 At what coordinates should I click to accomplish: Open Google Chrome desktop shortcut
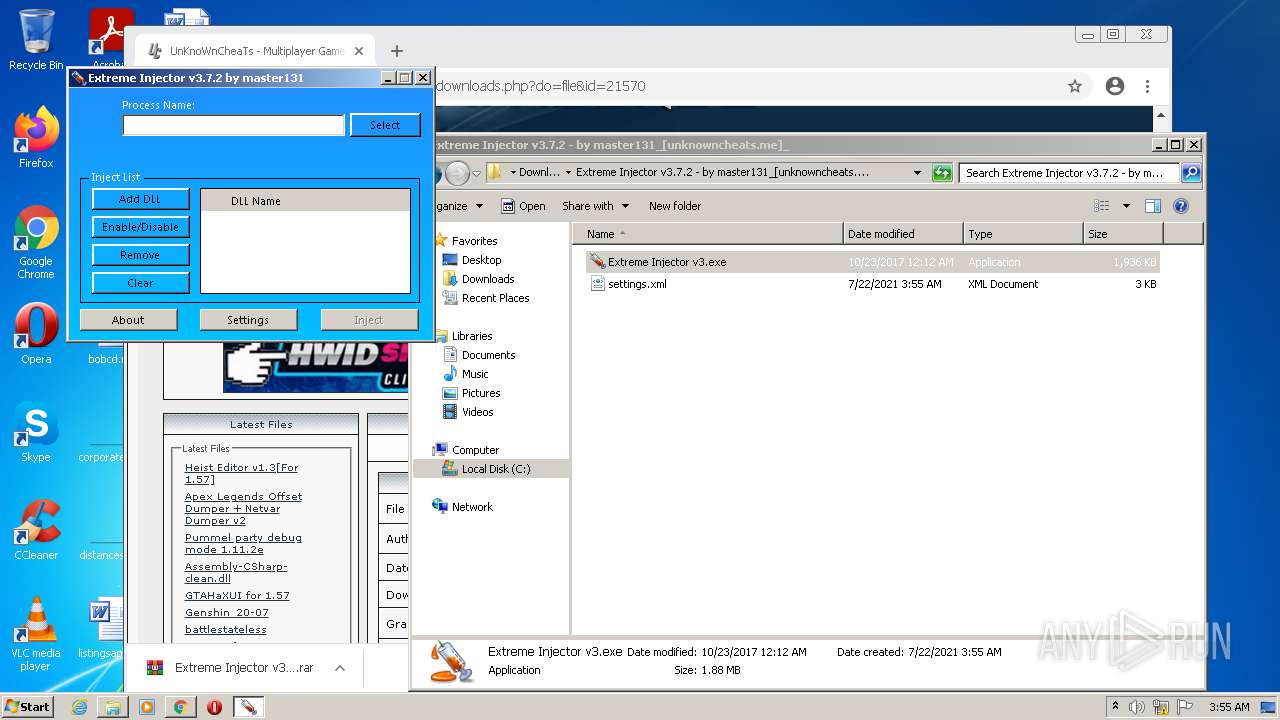tap(36, 242)
